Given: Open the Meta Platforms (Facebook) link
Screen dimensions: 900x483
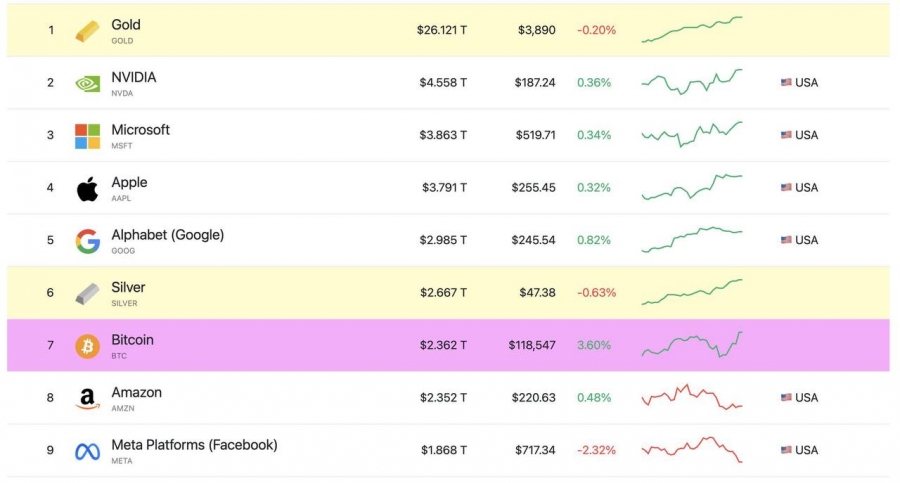Looking at the screenshot, I should pyautogui.click(x=194, y=445).
